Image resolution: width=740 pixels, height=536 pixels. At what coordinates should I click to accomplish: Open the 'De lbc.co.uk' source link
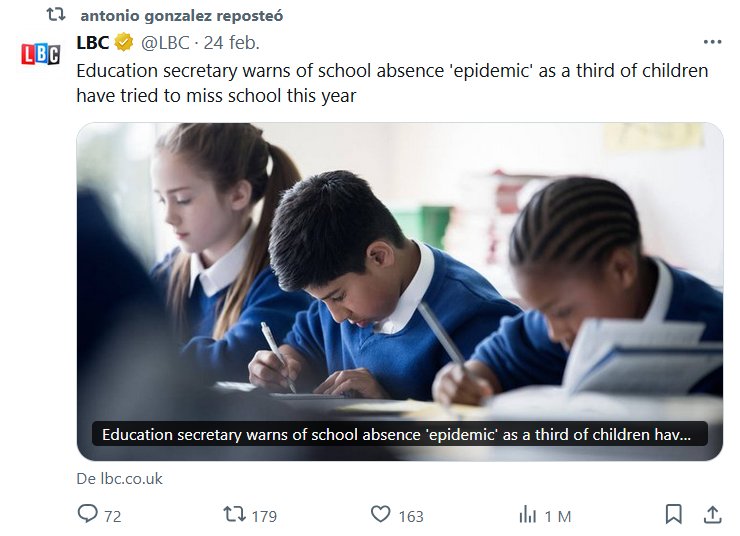120,478
